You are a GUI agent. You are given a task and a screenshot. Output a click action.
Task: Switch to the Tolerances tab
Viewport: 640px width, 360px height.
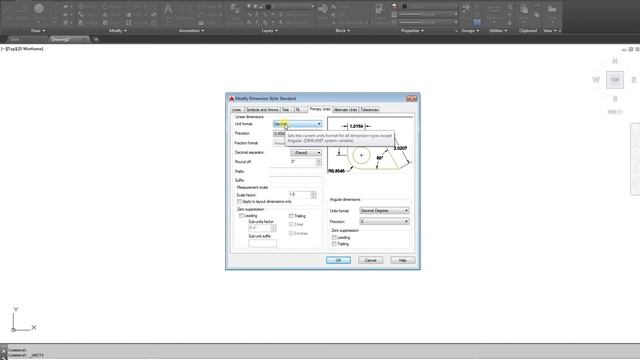click(369, 110)
